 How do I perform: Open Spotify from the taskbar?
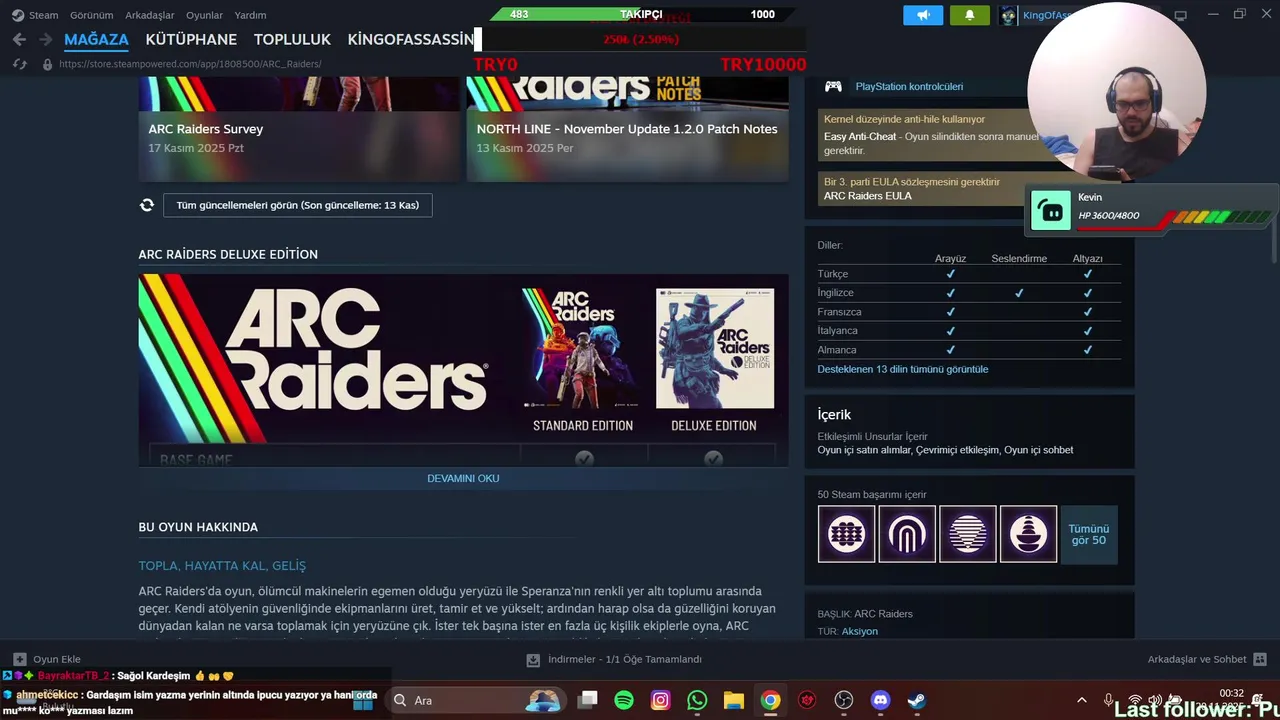coord(624,700)
